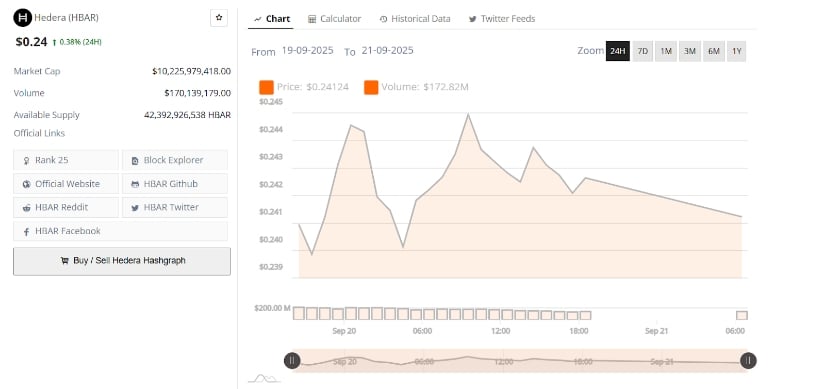Image resolution: width=825 pixels, height=389 pixels.
Task: Click the $0.24 price heading
Action: [x=31, y=42]
